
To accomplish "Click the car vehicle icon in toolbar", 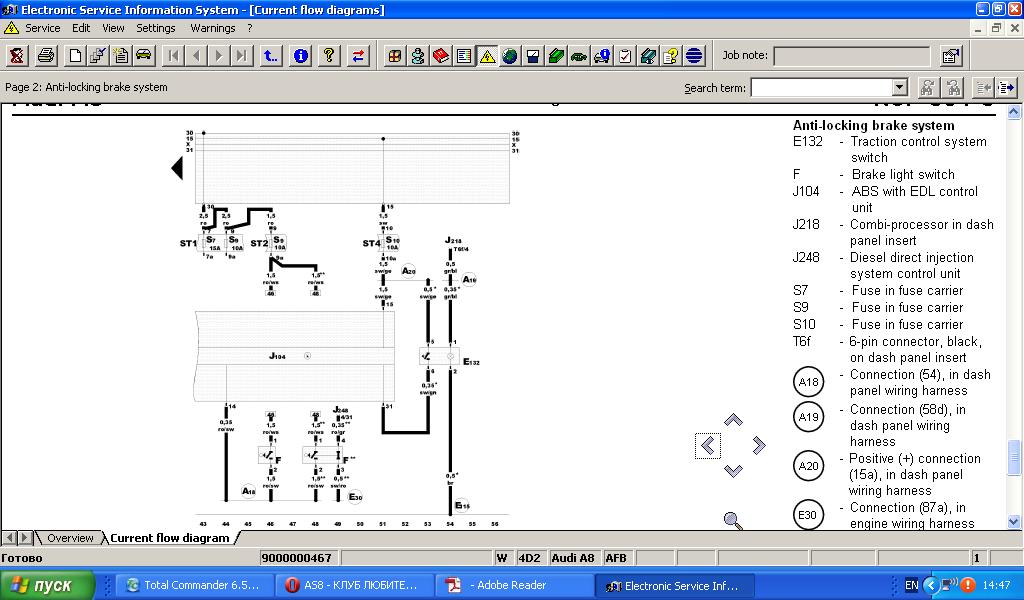I will 144,56.
